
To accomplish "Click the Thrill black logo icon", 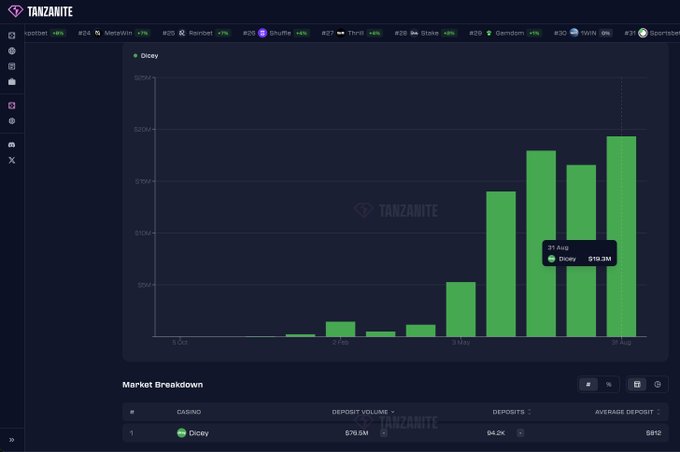I will (341, 33).
